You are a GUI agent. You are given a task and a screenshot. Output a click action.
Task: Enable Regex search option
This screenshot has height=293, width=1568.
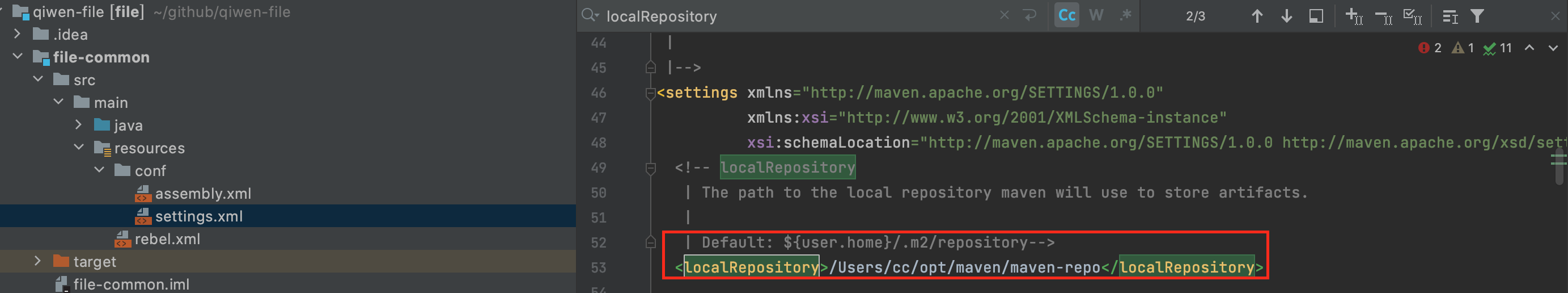point(1125,16)
